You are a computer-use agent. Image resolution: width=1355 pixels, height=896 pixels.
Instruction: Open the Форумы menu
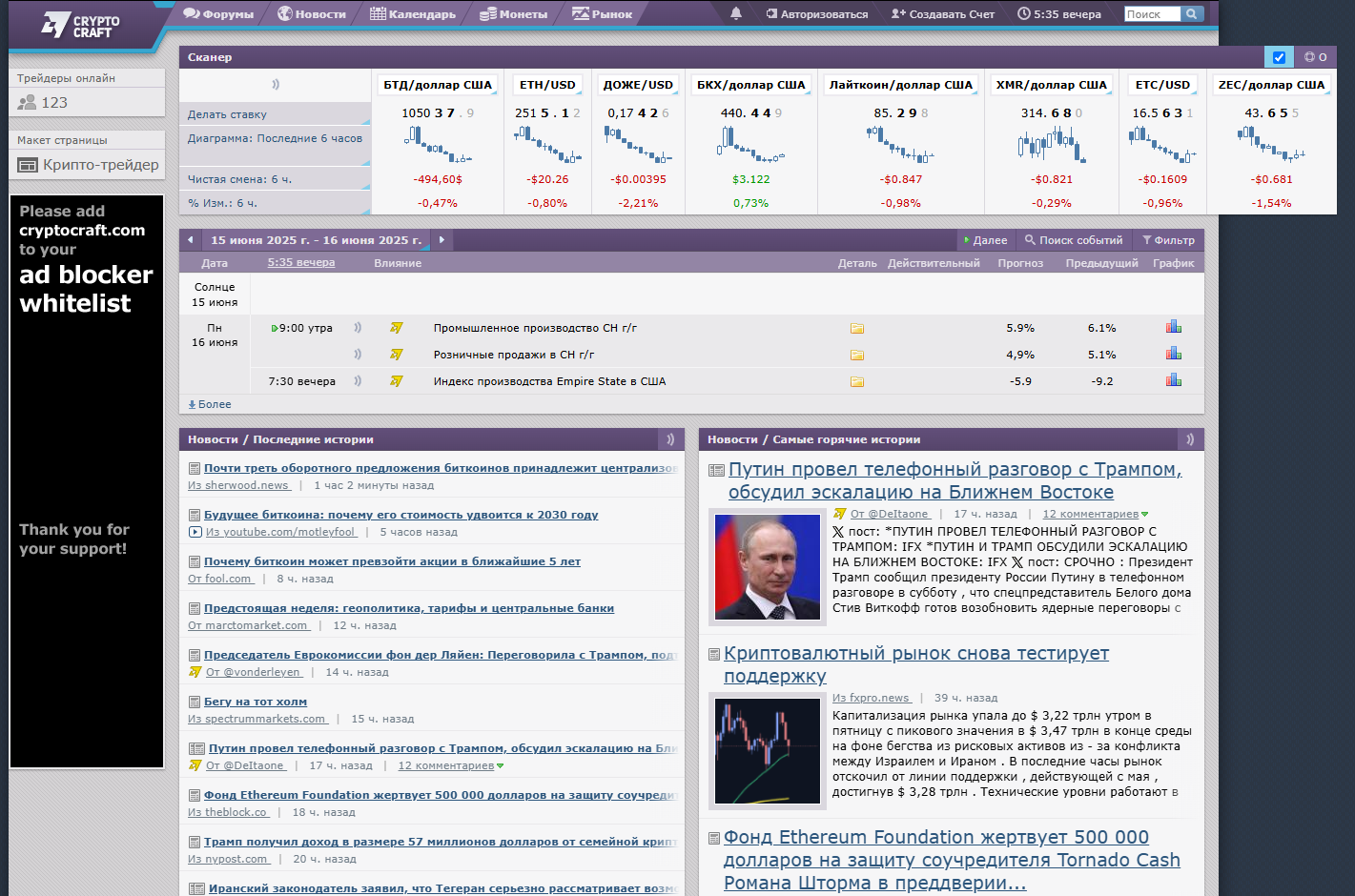[x=218, y=14]
